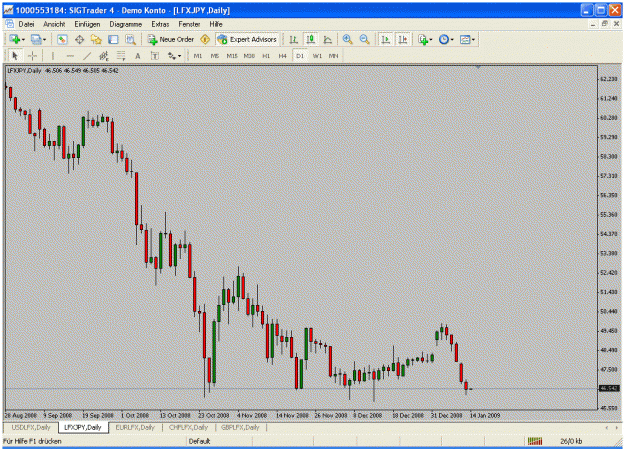Switch timeframe to W1

pyautogui.click(x=317, y=56)
